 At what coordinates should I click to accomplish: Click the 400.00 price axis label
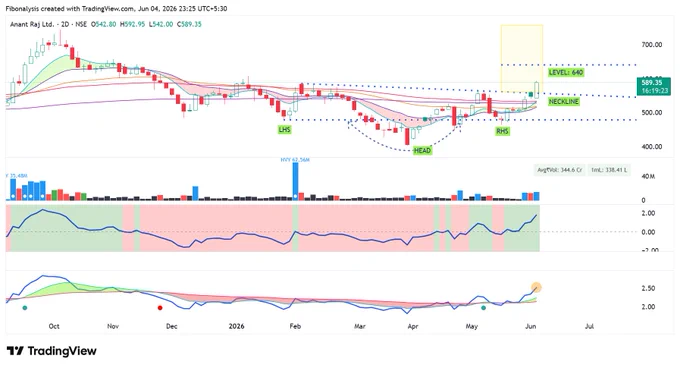pyautogui.click(x=652, y=147)
